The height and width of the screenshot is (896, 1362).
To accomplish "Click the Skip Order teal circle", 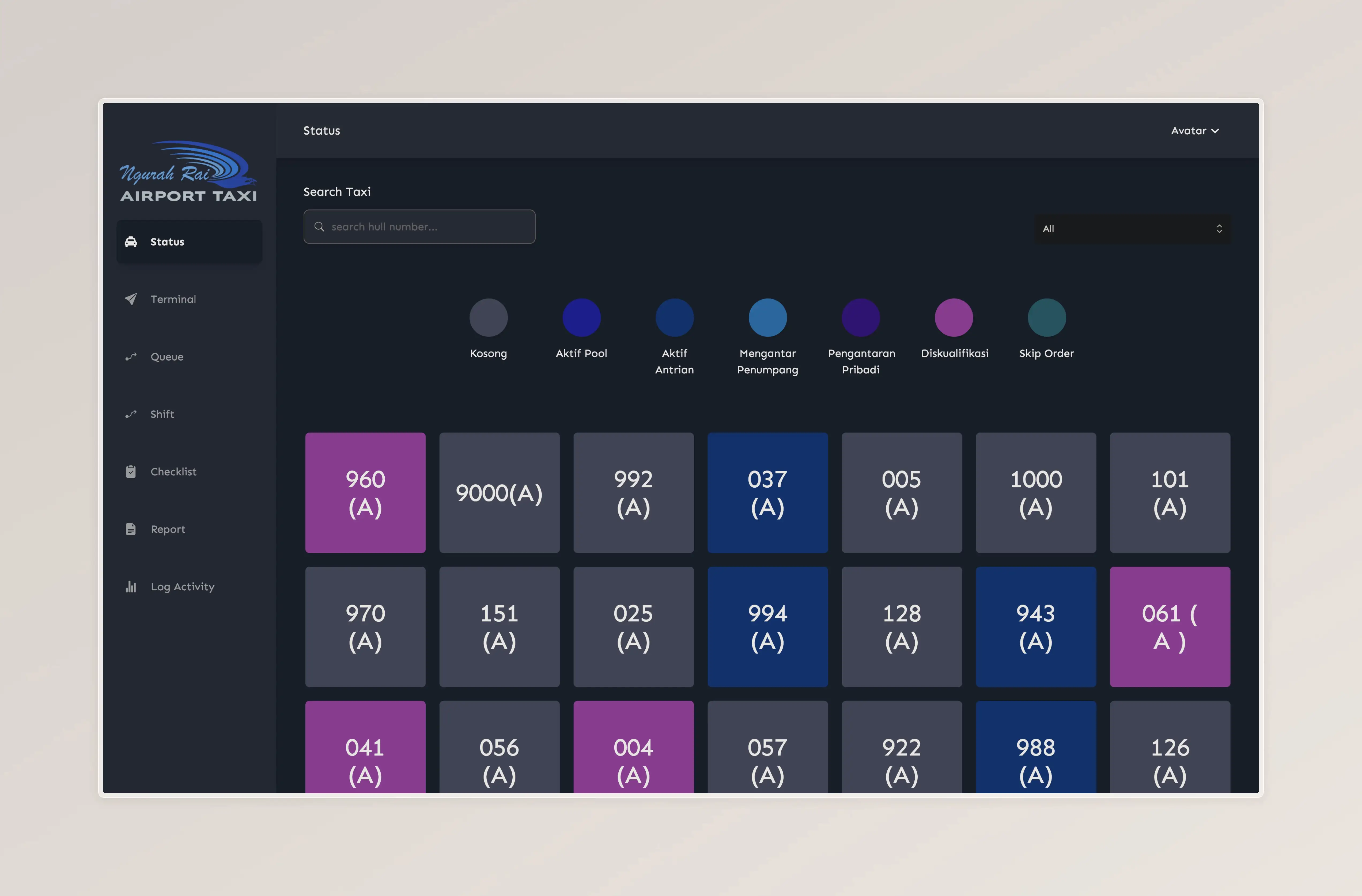I will tap(1046, 318).
